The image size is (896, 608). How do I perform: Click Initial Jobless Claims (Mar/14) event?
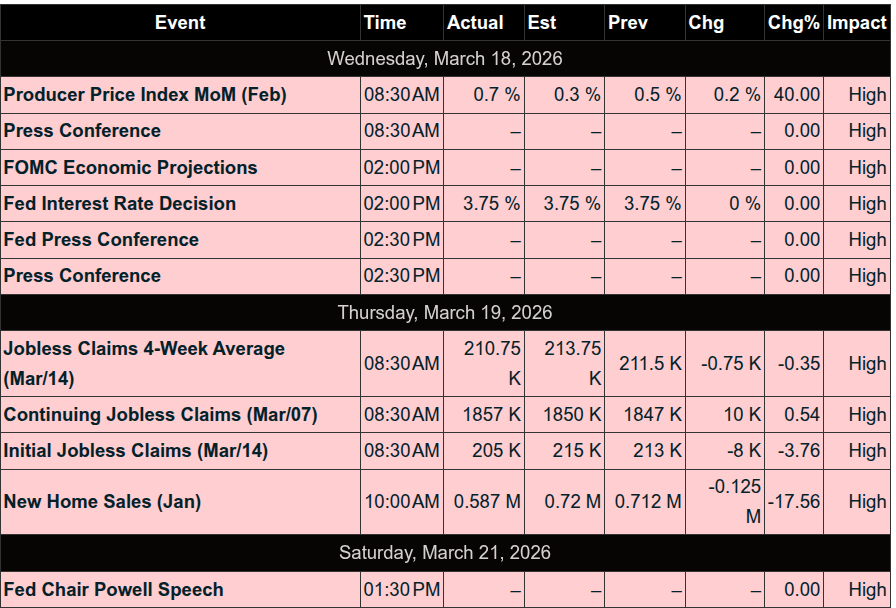click(x=136, y=450)
